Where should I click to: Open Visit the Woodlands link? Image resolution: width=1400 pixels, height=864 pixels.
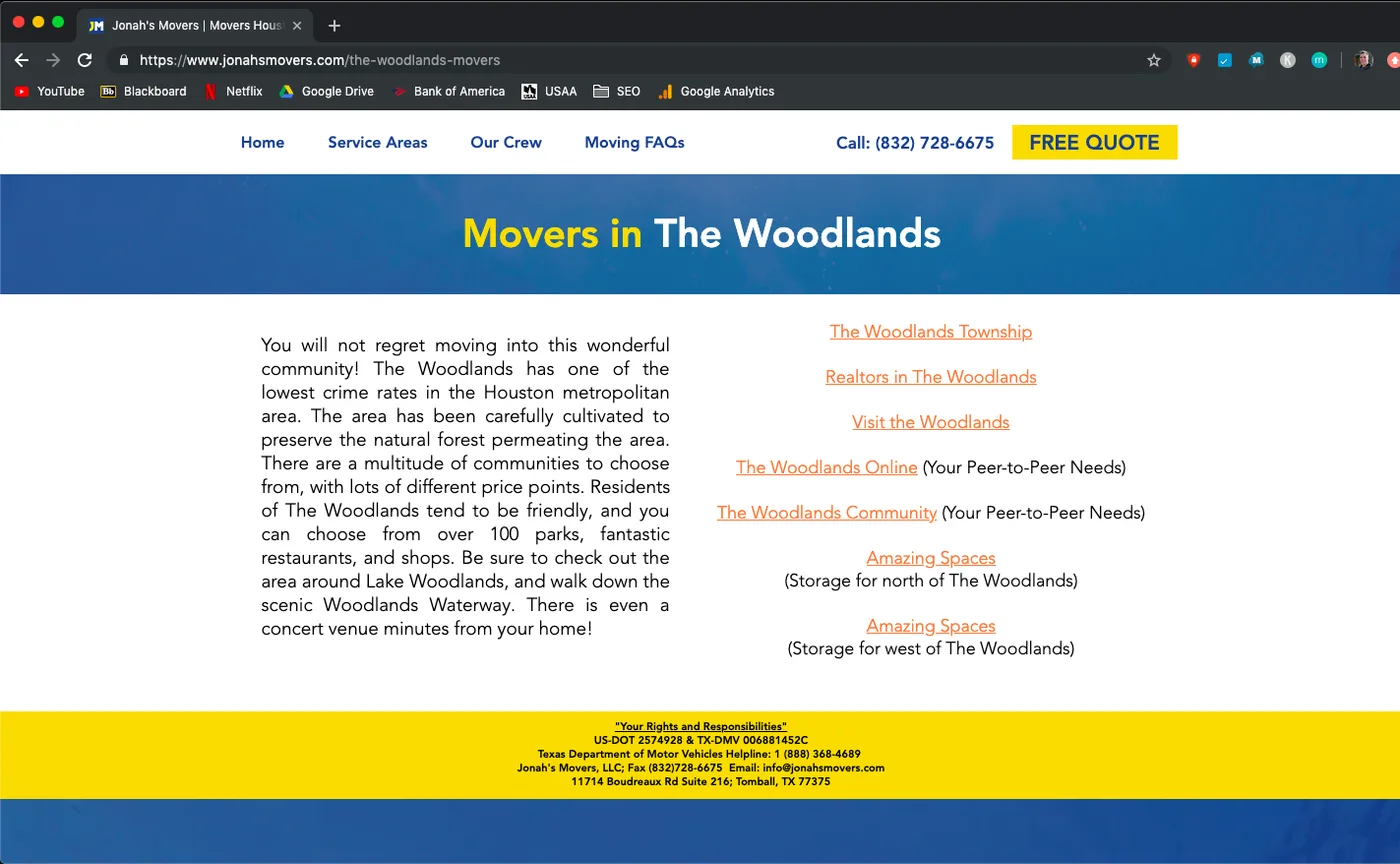(931, 422)
